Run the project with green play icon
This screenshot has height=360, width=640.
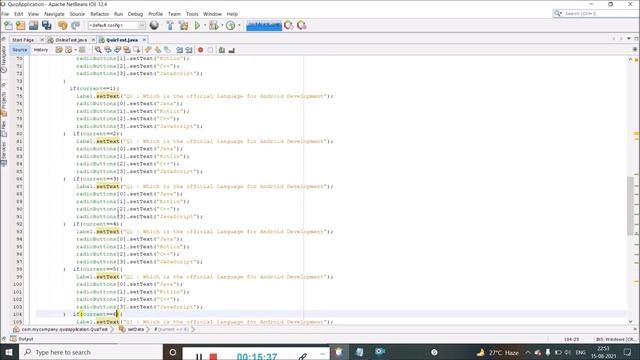coord(198,25)
